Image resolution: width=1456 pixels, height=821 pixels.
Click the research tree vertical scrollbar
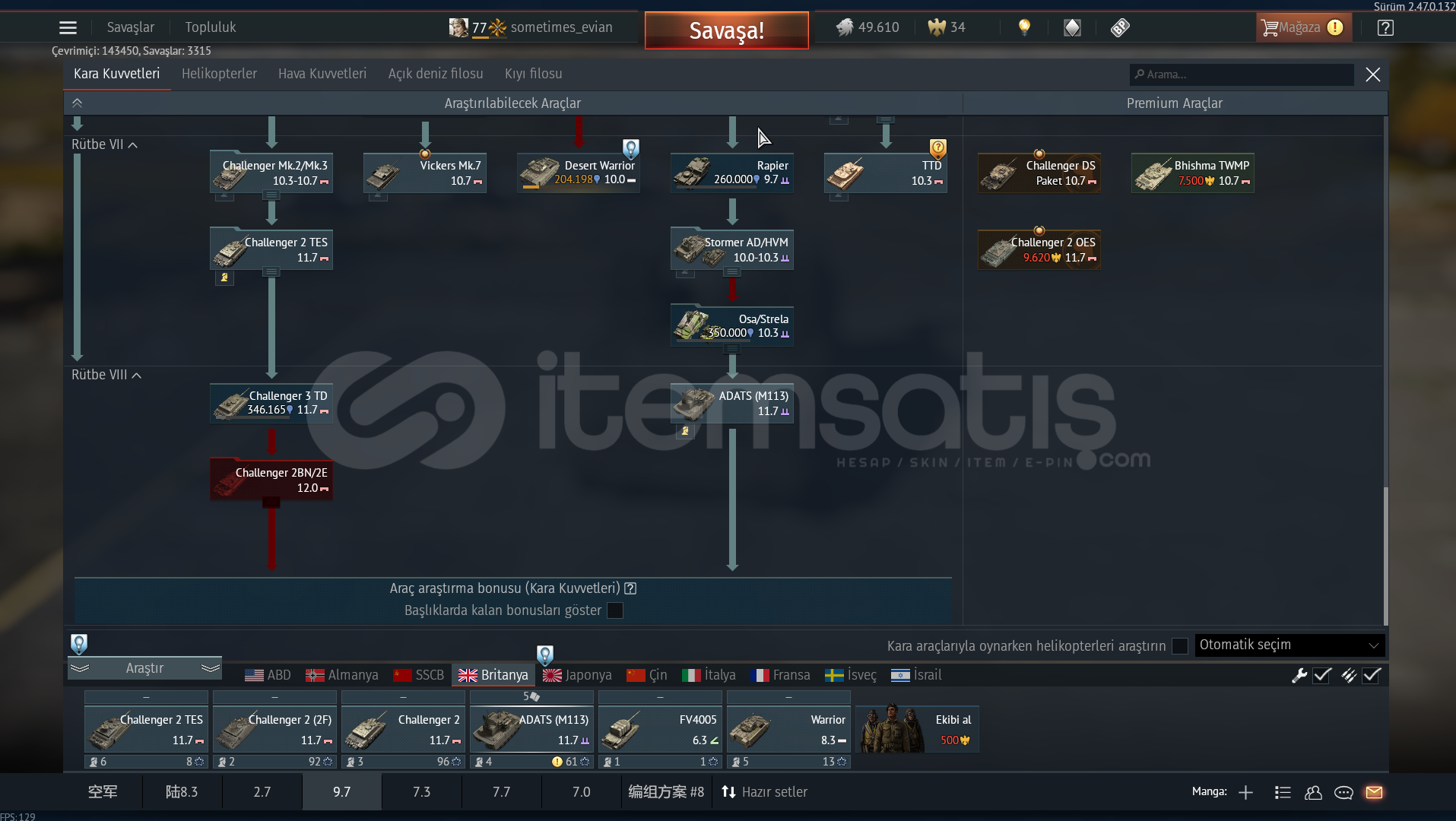[x=1385, y=555]
